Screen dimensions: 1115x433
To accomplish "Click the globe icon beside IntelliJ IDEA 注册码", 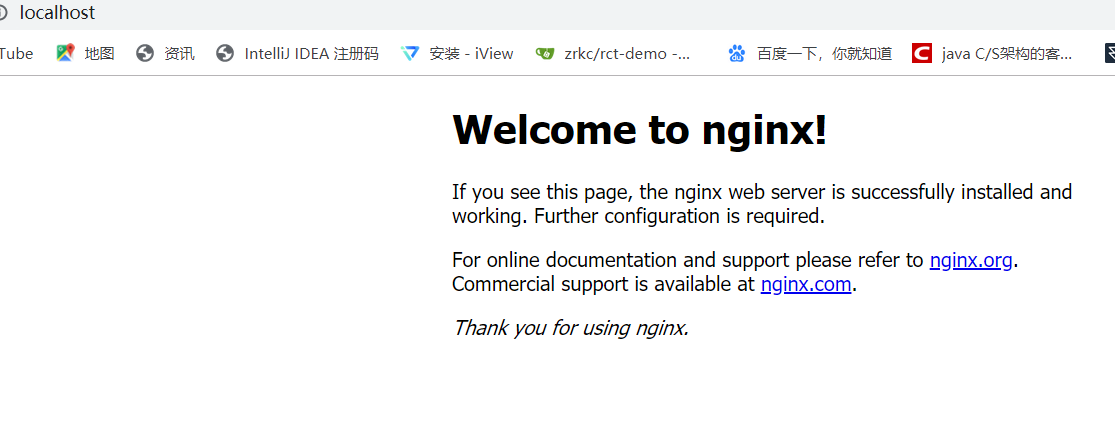I will pos(225,53).
